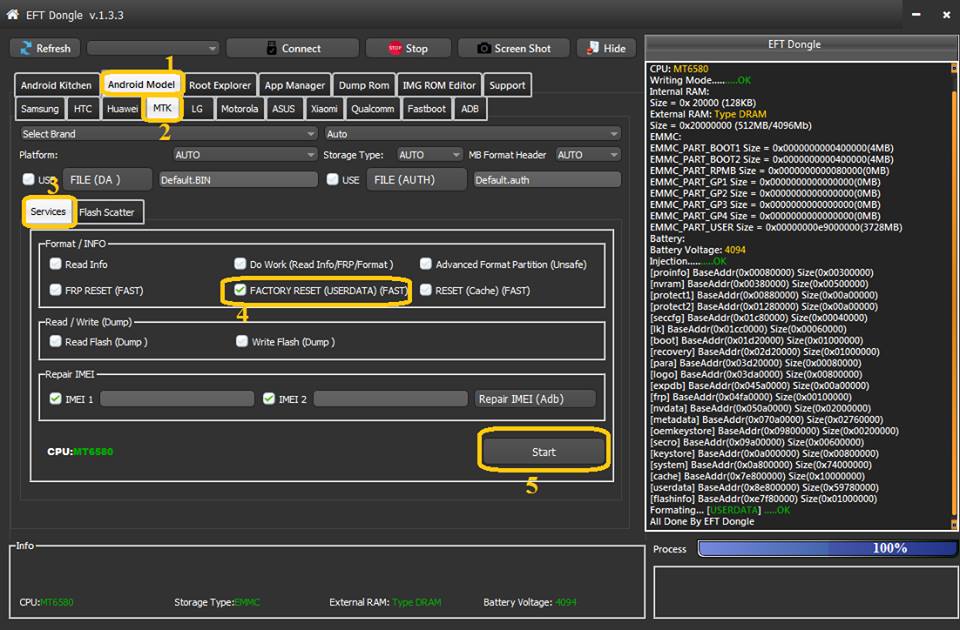
Task: Open the Select Brand dropdown
Action: tap(168, 133)
